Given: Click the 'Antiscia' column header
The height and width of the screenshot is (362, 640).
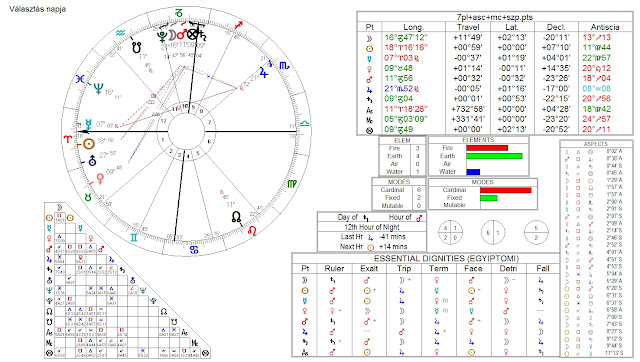Looking at the screenshot, I should [605, 27].
